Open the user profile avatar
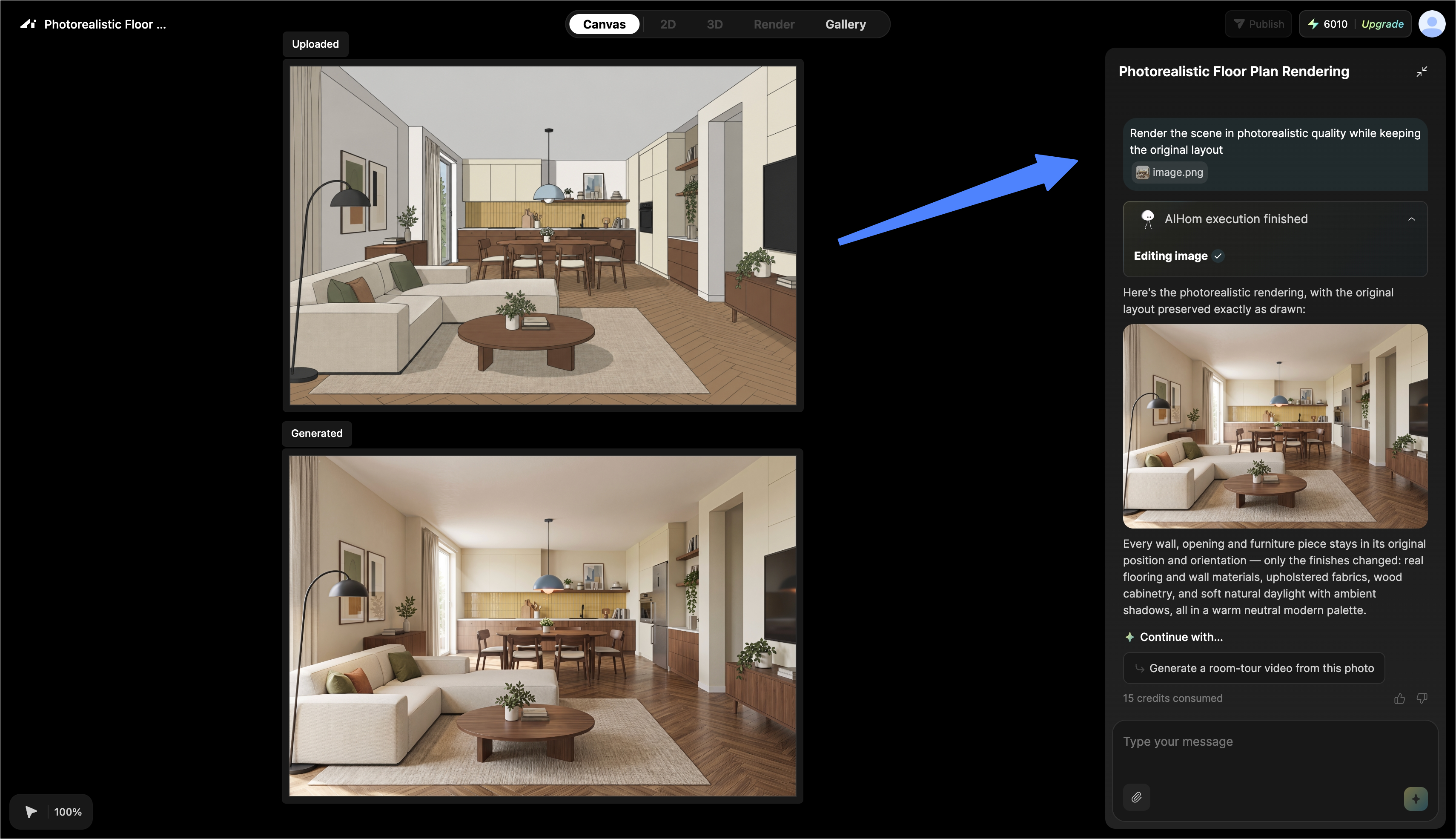The height and width of the screenshot is (839, 1456). pos(1431,24)
